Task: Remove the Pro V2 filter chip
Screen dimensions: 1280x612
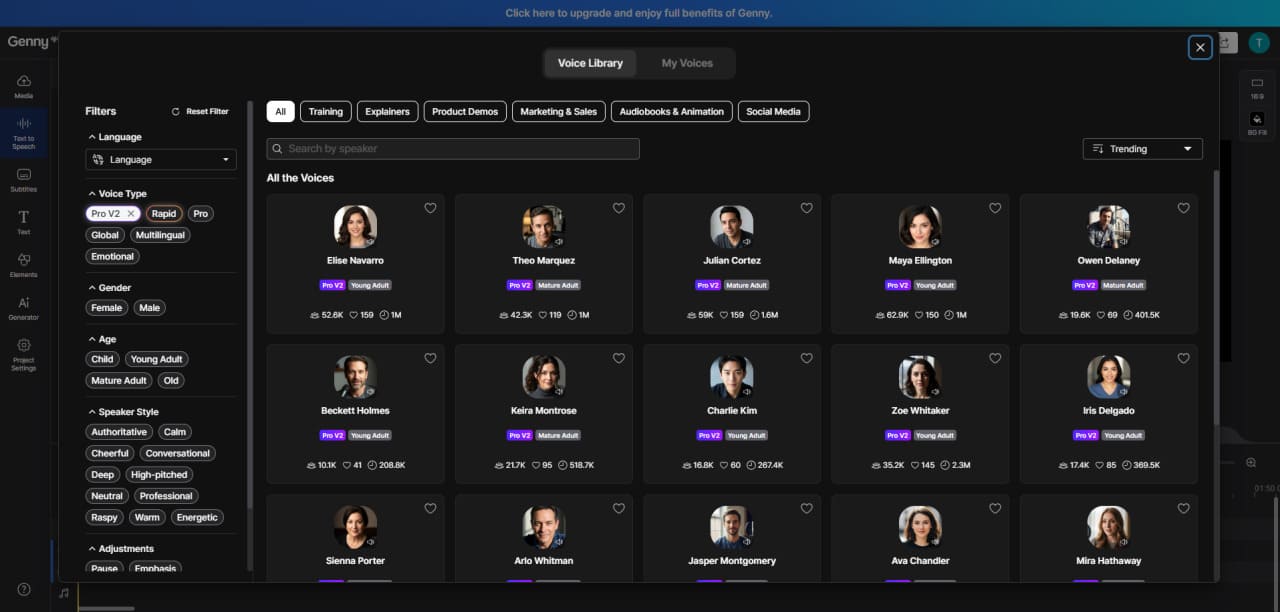Action: coord(131,214)
